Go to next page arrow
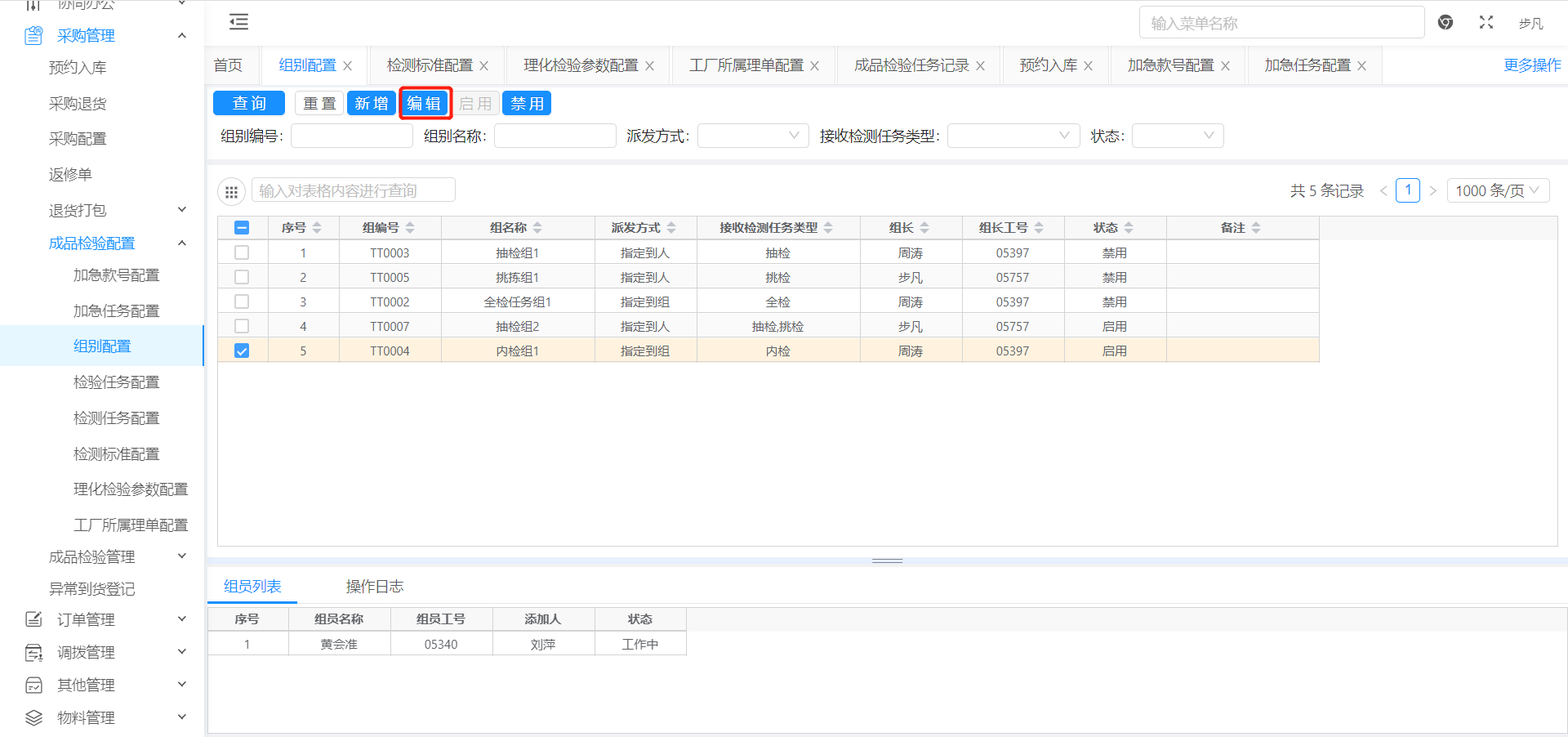1568x737 pixels. coord(1432,191)
